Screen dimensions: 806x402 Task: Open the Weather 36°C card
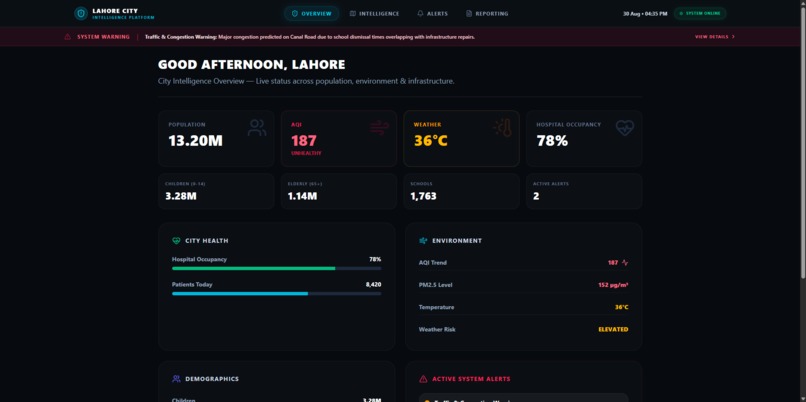tap(461, 138)
